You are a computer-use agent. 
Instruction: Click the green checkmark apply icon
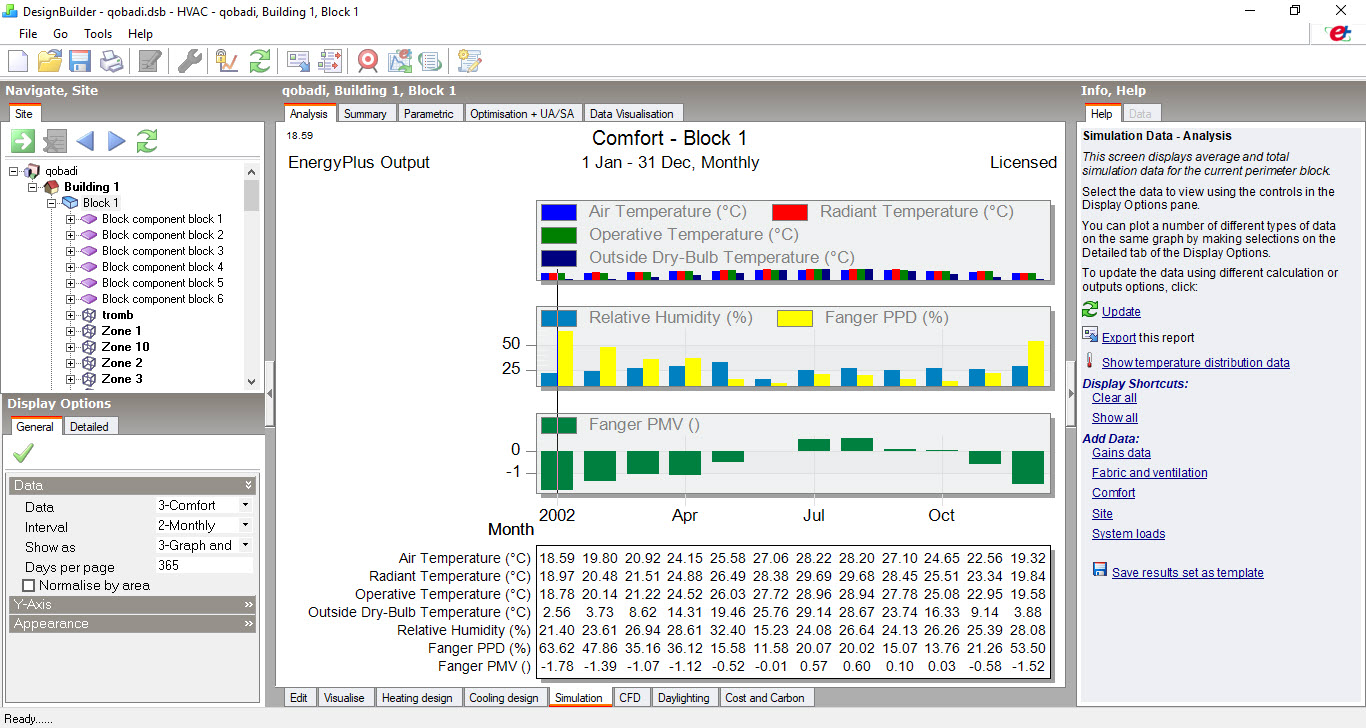[23, 453]
